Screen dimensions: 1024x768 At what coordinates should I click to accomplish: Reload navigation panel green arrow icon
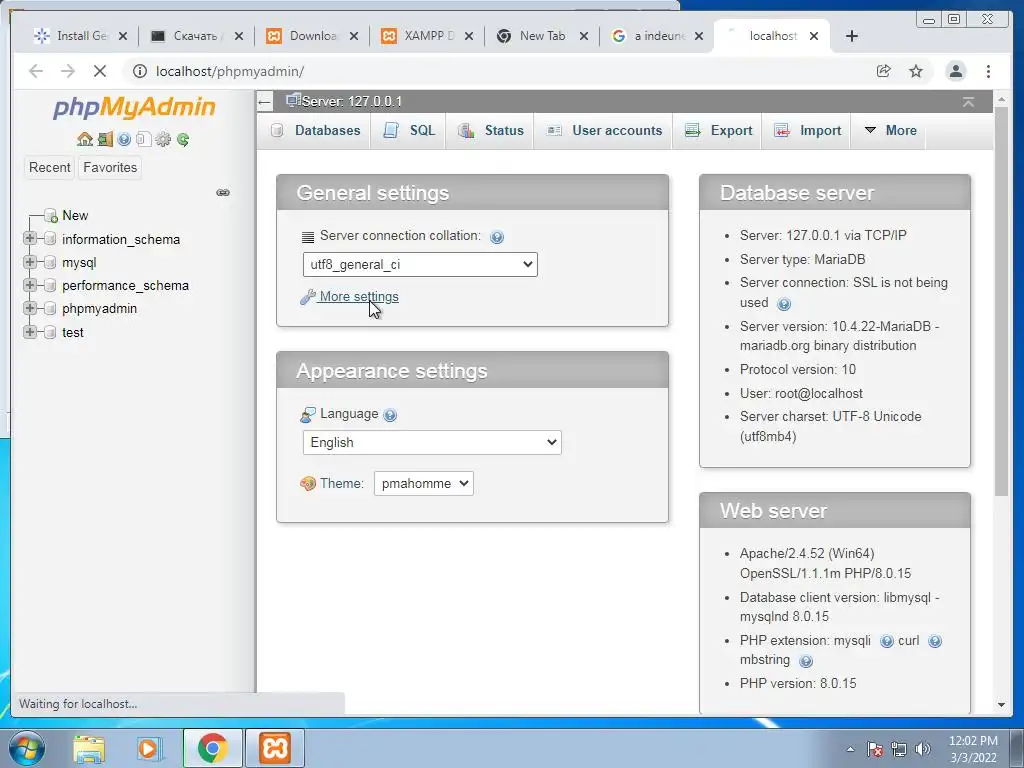tap(183, 139)
